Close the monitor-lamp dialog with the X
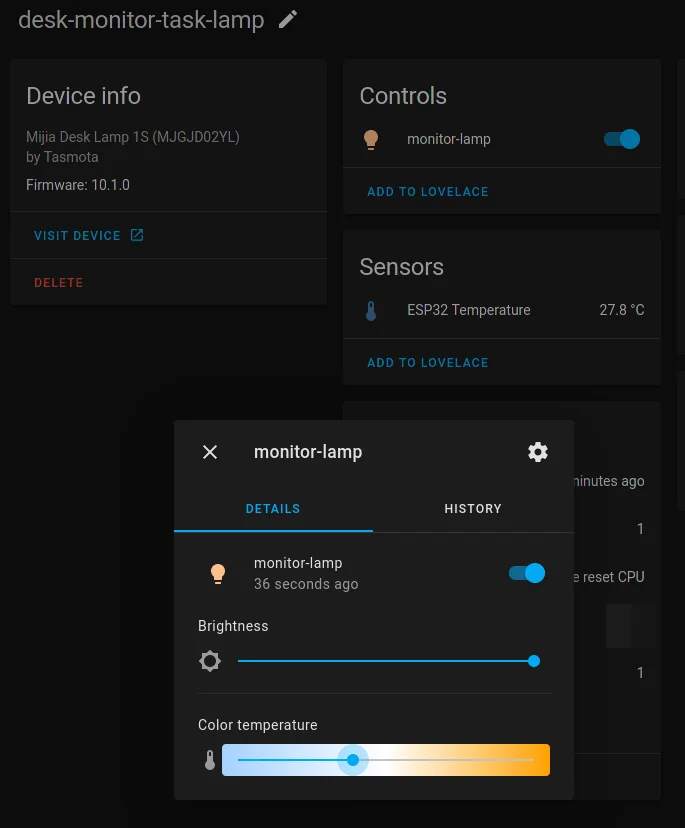Viewport: 685px width, 828px height. pyautogui.click(x=210, y=452)
